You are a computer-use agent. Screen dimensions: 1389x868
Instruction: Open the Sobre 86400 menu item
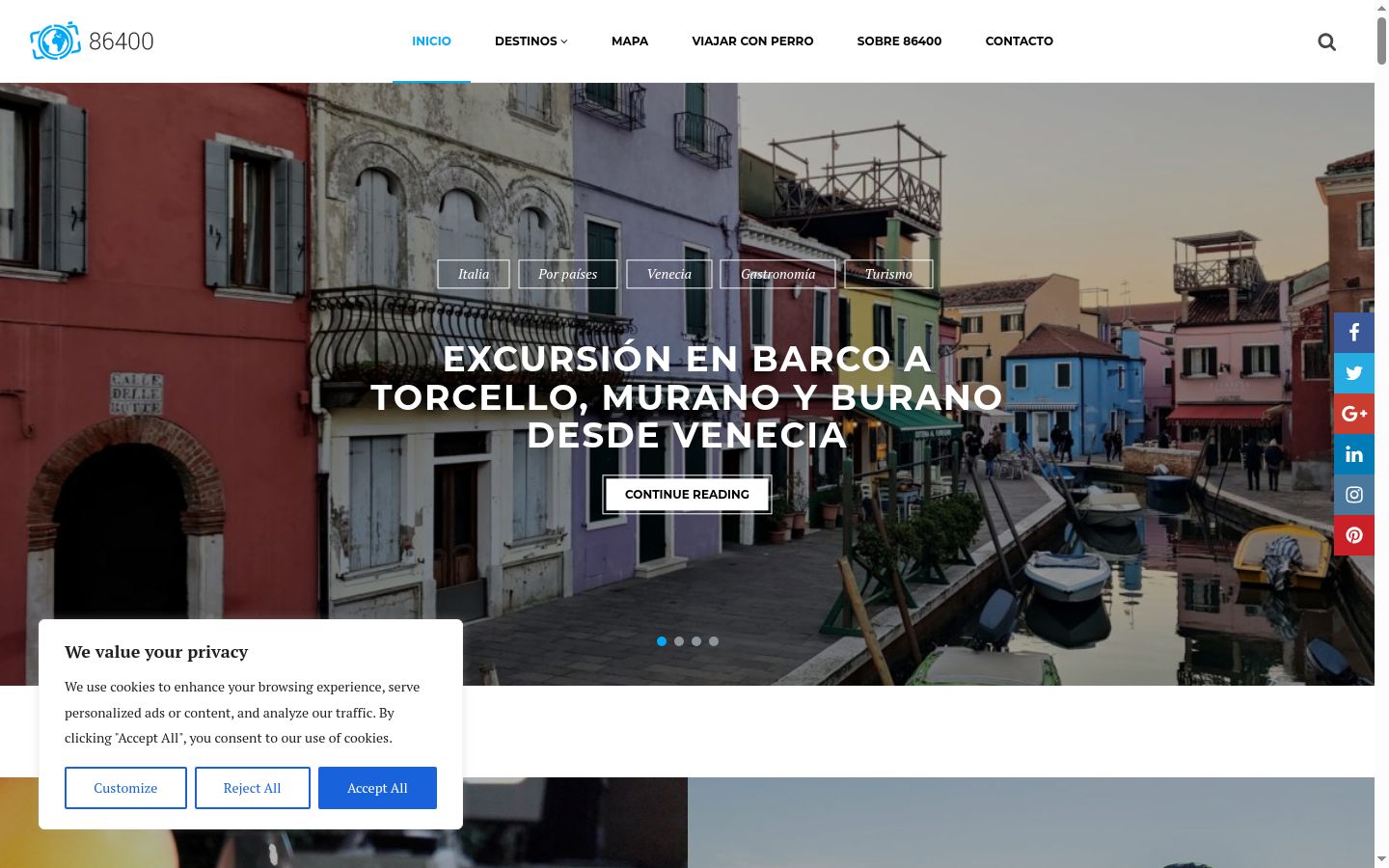(x=899, y=41)
